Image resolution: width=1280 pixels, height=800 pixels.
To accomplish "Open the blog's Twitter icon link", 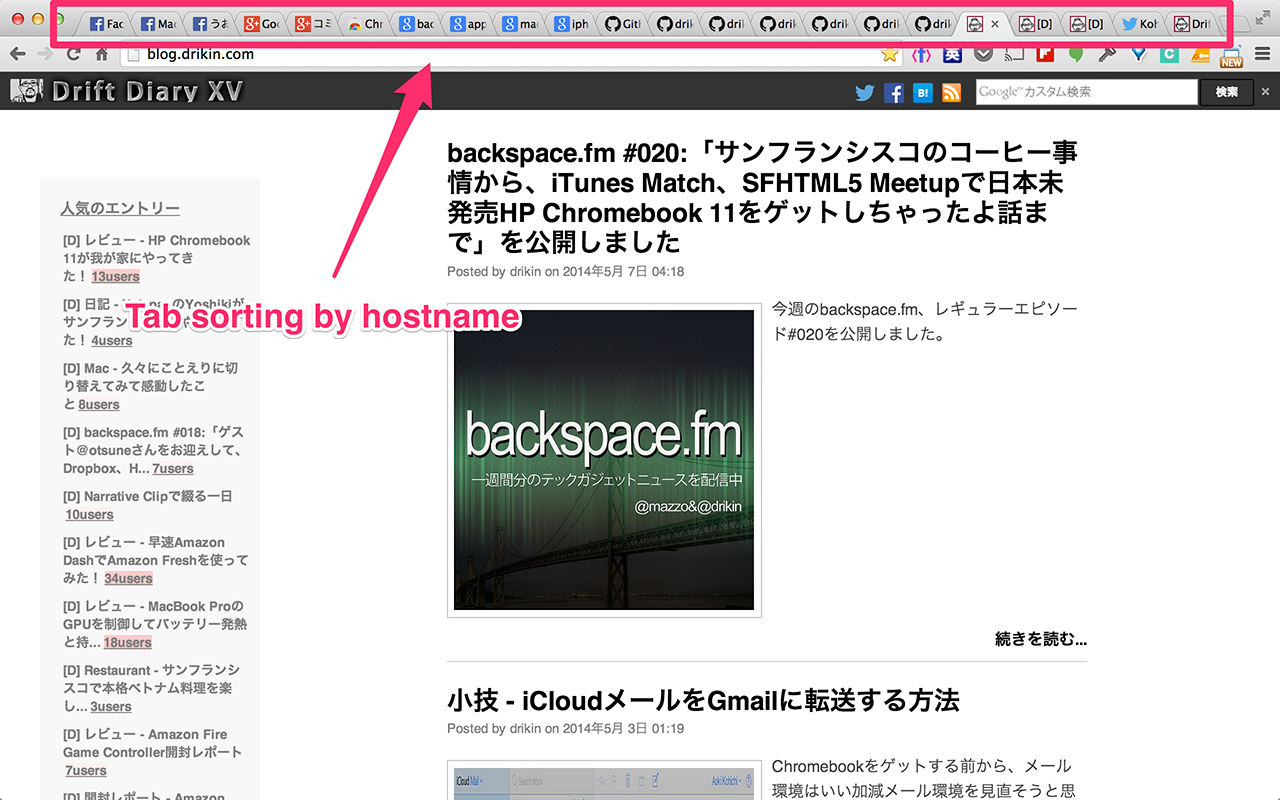I will click(x=865, y=93).
